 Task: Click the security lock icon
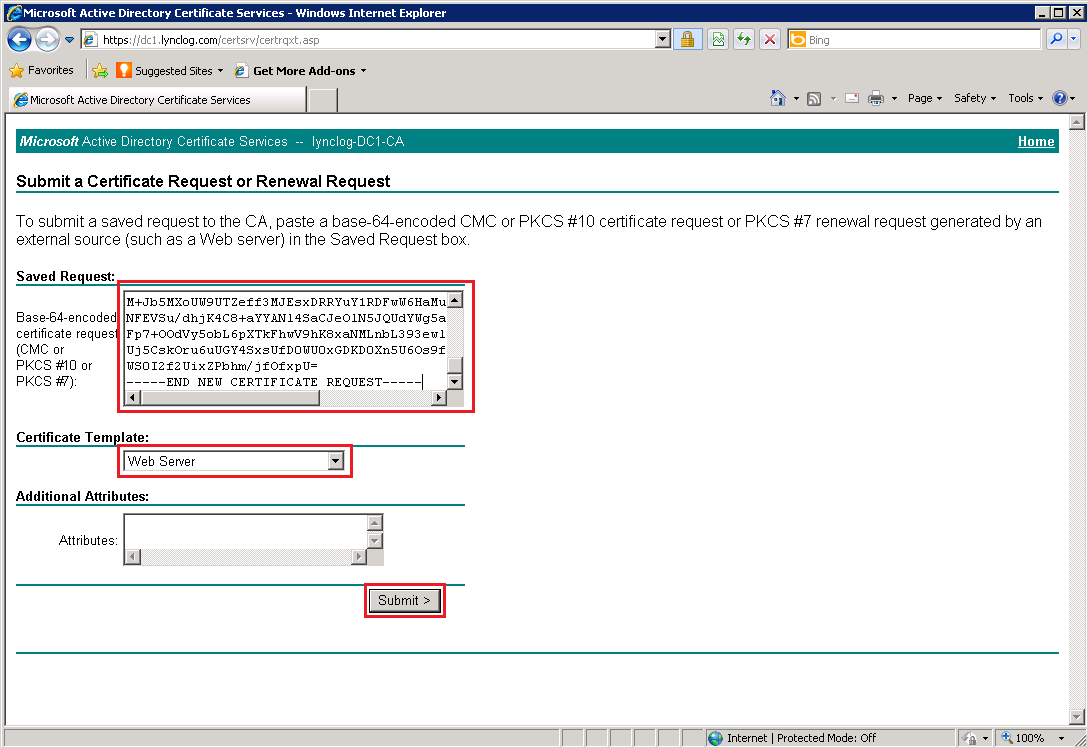pos(687,40)
